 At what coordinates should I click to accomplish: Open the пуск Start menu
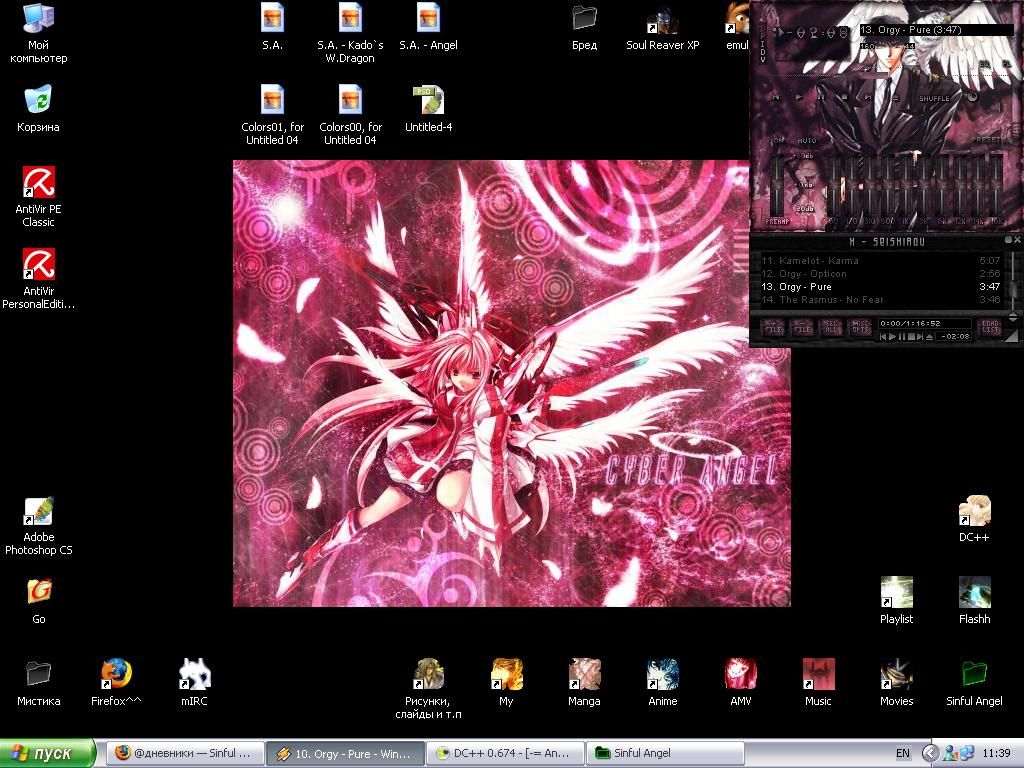pyautogui.click(x=48, y=753)
